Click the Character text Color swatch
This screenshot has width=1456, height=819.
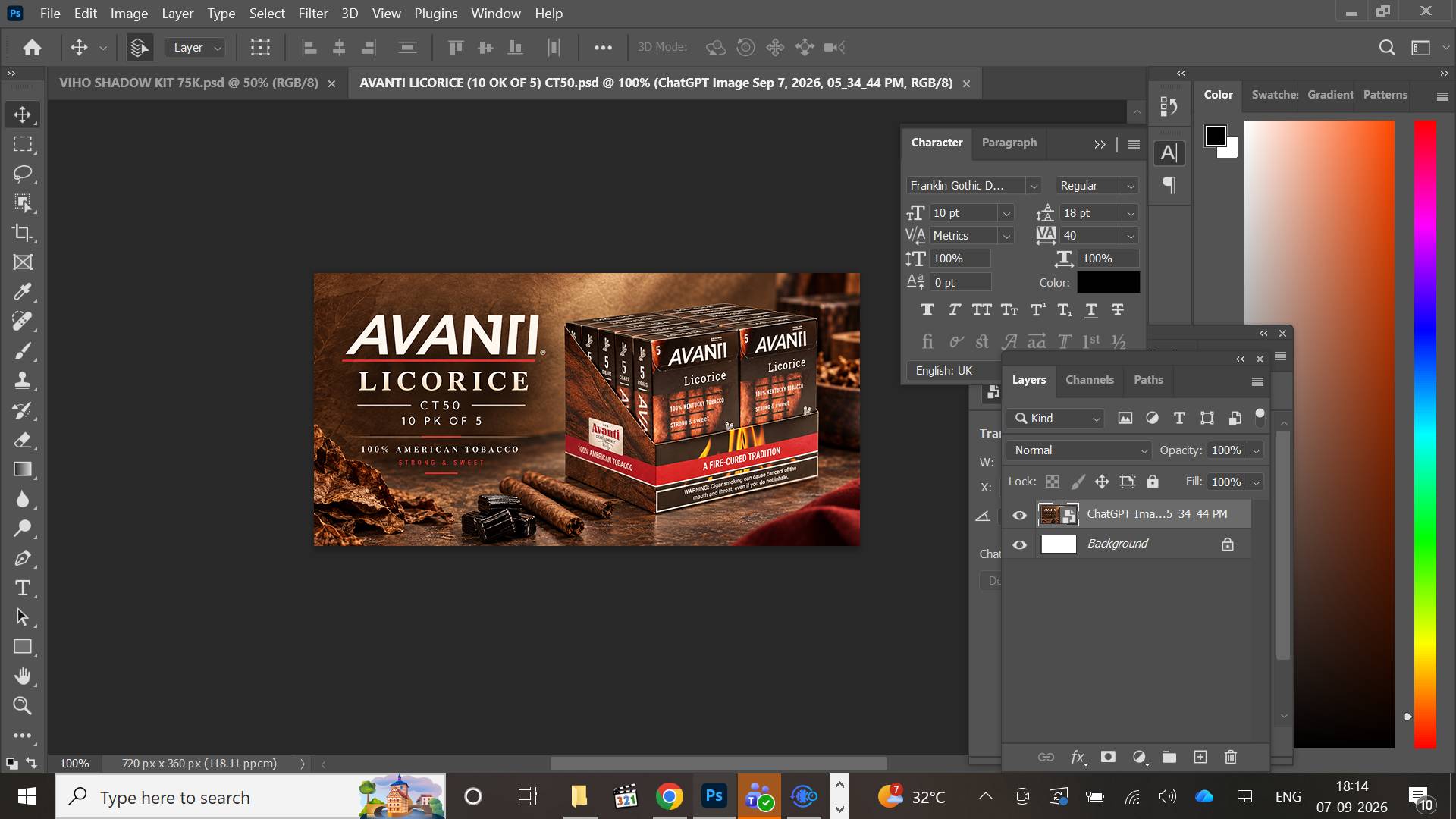pos(1108,282)
